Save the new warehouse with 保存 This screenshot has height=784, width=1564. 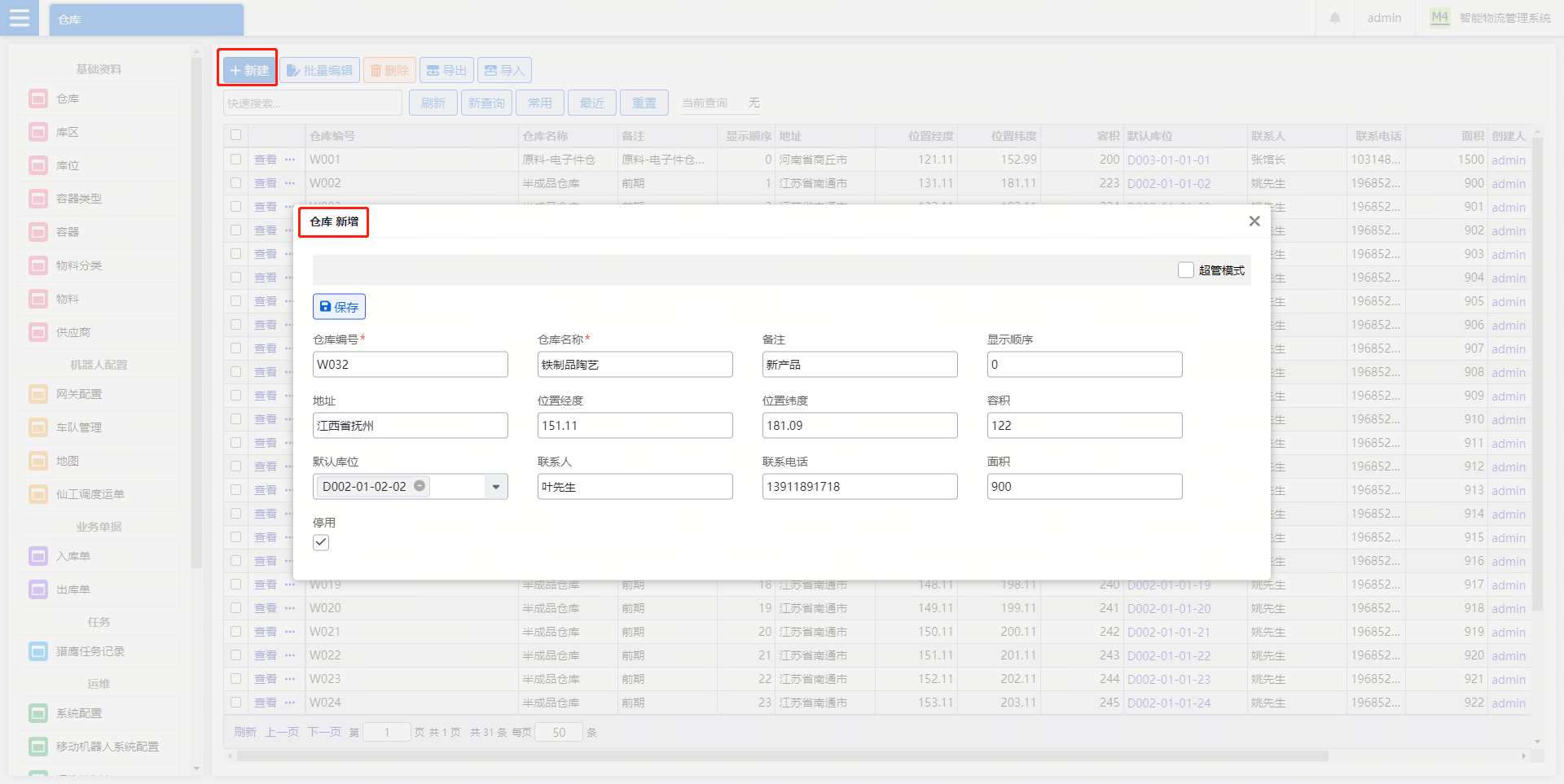coord(339,307)
